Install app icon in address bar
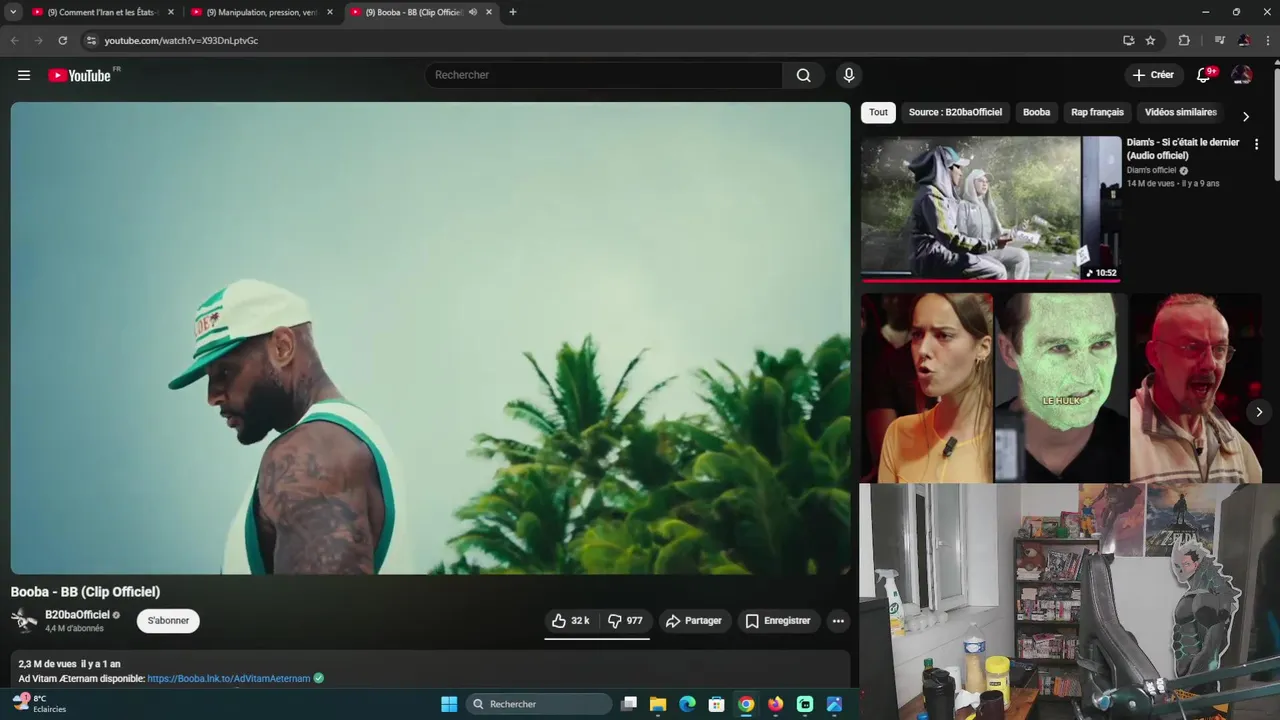The height and width of the screenshot is (720, 1280). coord(1128,41)
